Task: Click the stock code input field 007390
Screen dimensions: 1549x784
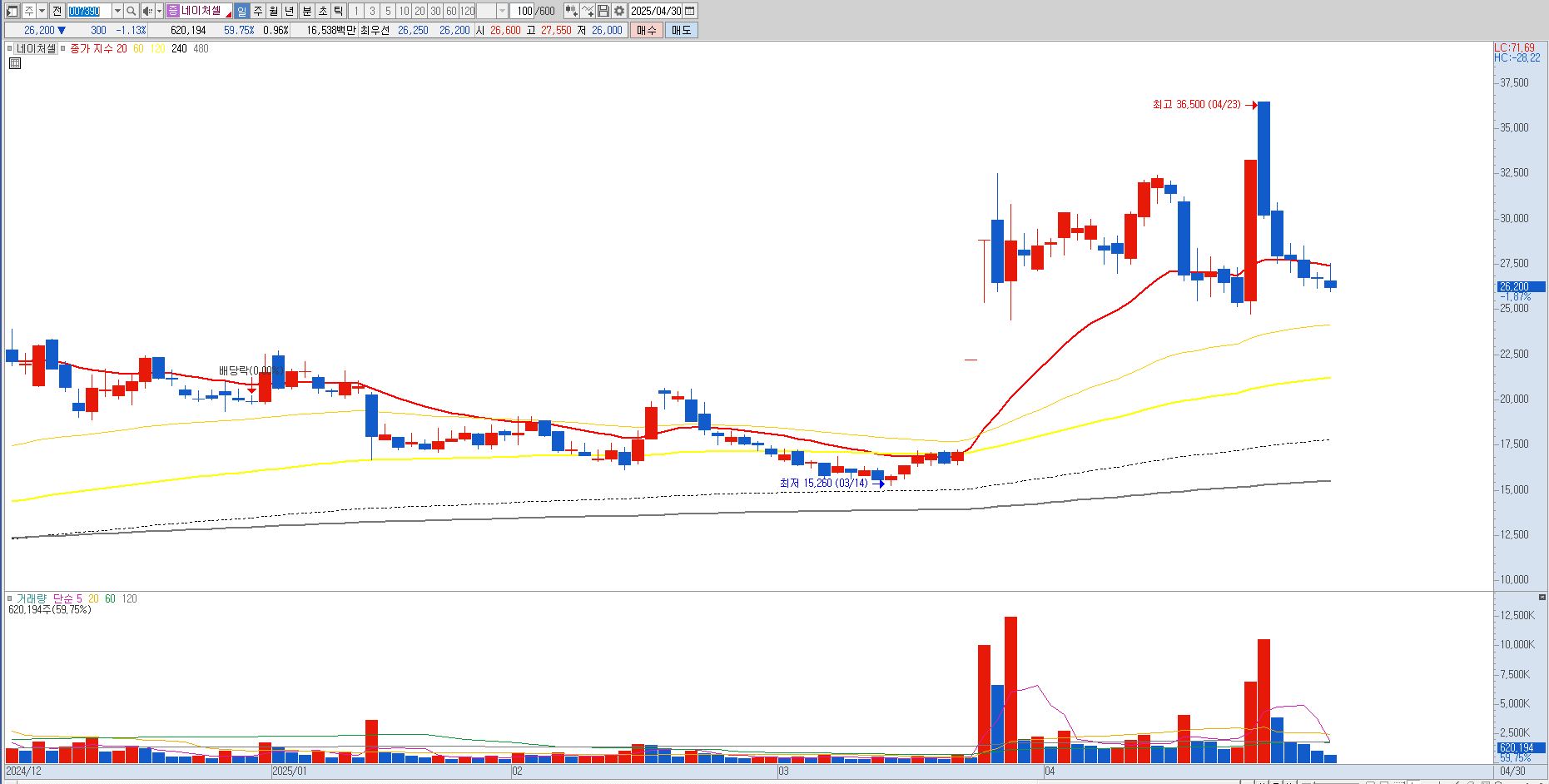Action: click(89, 11)
